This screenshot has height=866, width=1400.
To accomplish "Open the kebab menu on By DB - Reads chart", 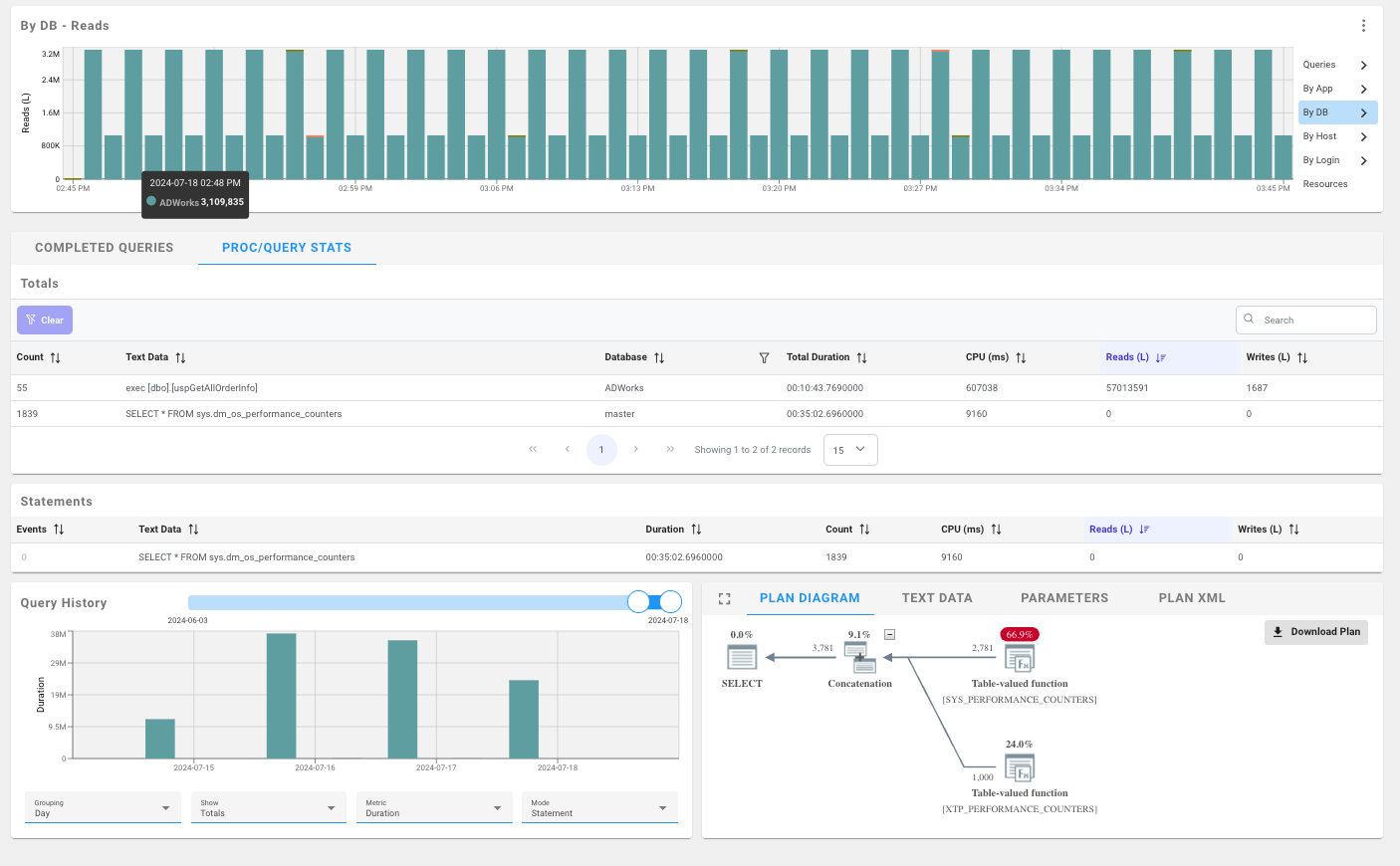I will pyautogui.click(x=1365, y=24).
